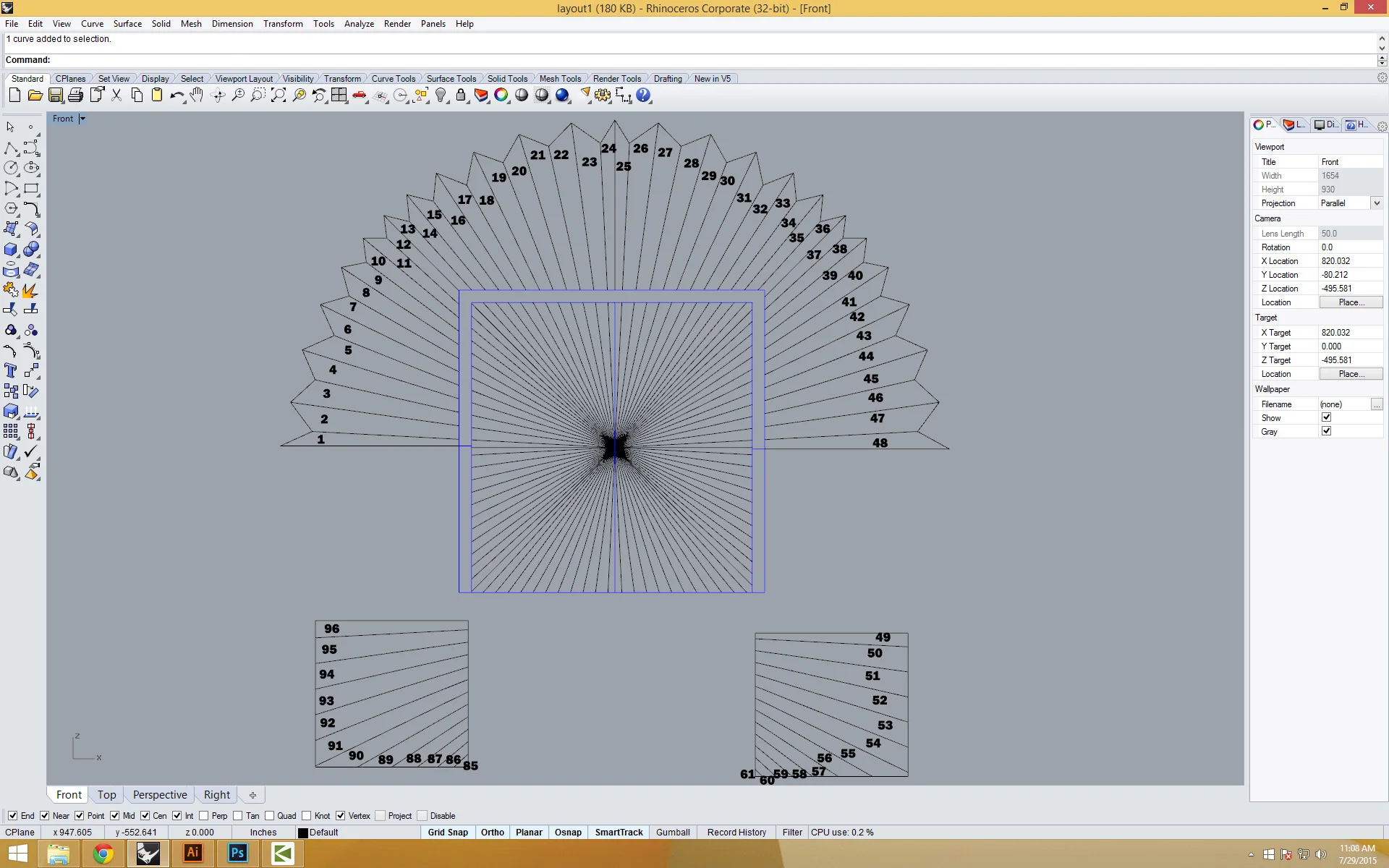Toggle the Gray wallpaper checkbox

pyautogui.click(x=1326, y=431)
